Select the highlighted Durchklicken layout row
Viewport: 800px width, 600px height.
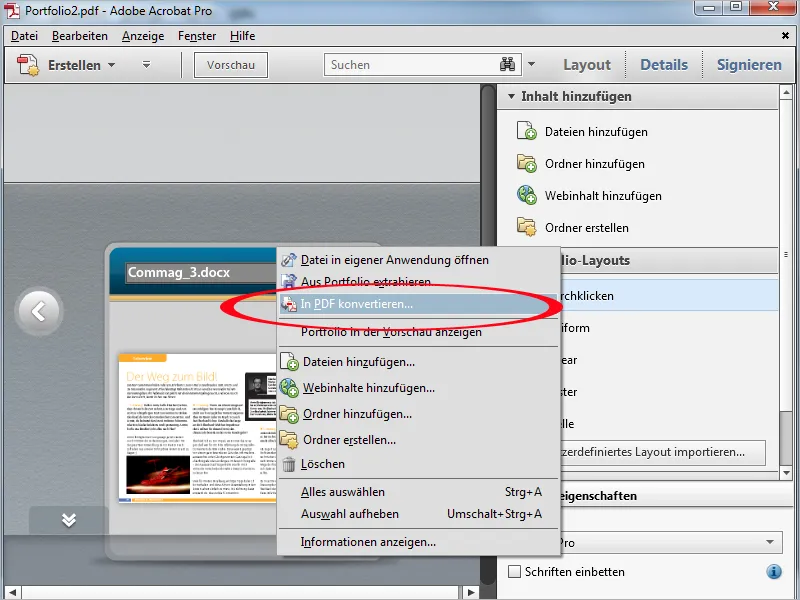(669, 295)
